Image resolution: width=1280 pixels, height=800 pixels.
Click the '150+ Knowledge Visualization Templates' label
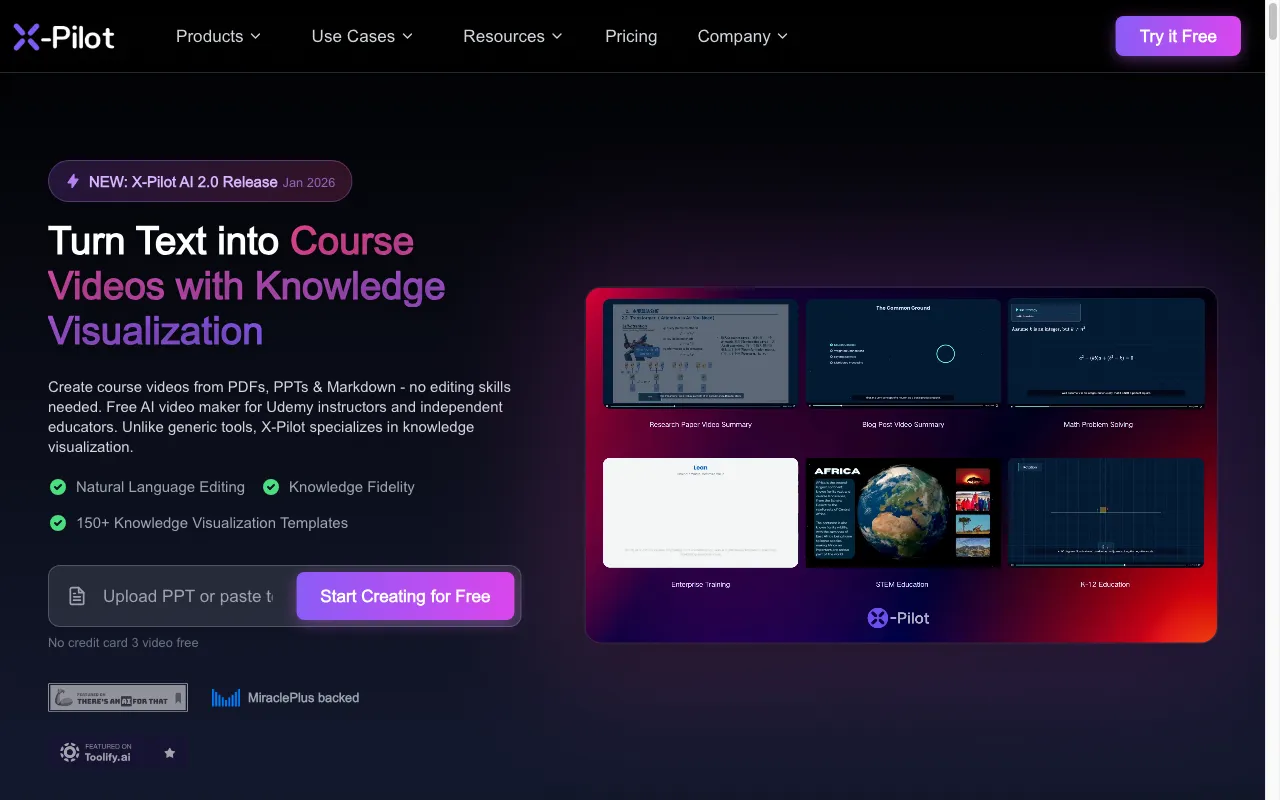click(x=212, y=523)
